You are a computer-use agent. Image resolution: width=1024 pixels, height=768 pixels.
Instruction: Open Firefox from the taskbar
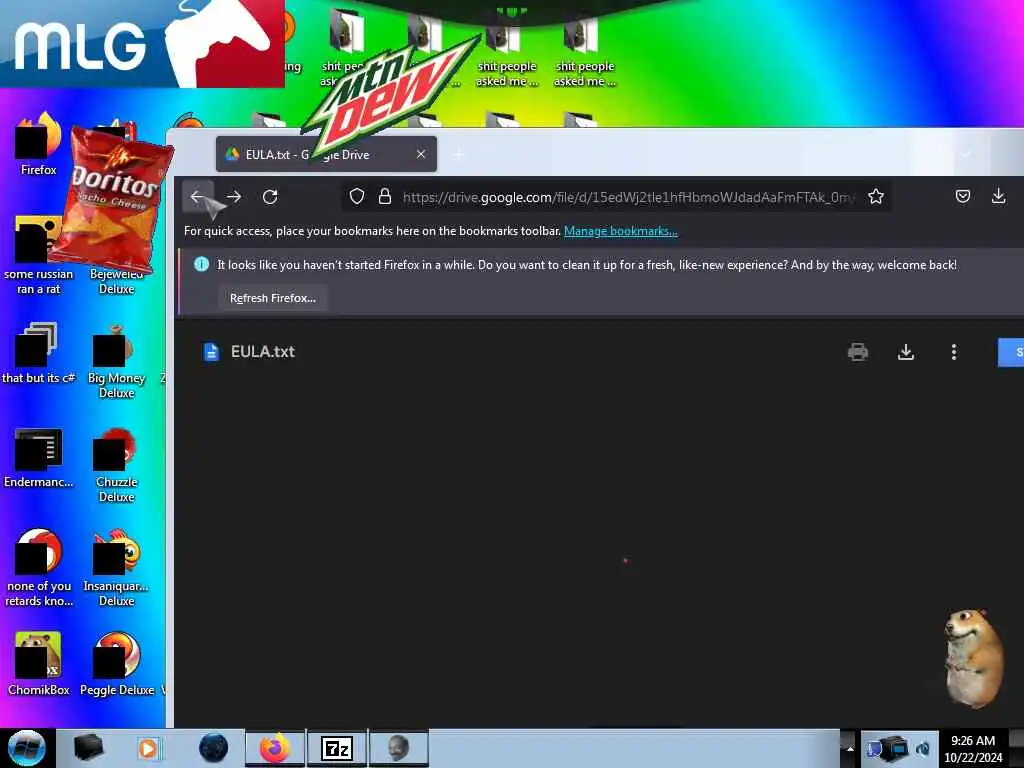coord(275,748)
